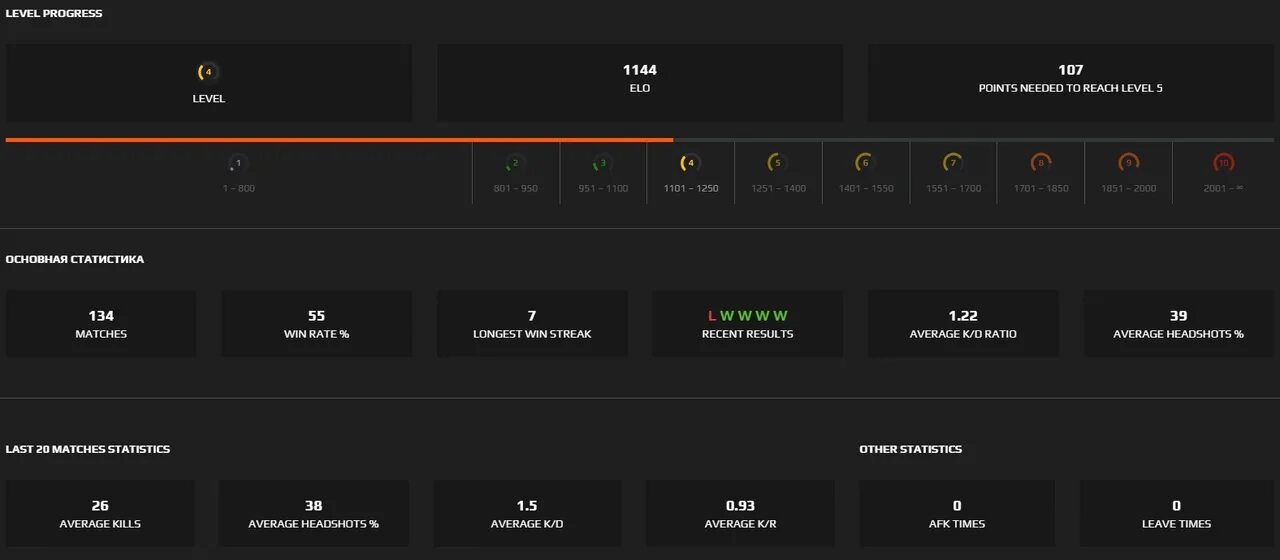Click the LEVEL PROGRESS heading
This screenshot has width=1280, height=560.
[54, 14]
